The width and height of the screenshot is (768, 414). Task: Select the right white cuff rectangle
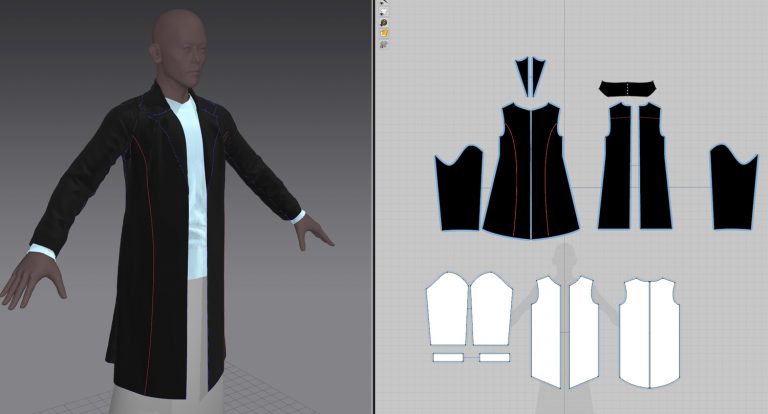[x=494, y=358]
